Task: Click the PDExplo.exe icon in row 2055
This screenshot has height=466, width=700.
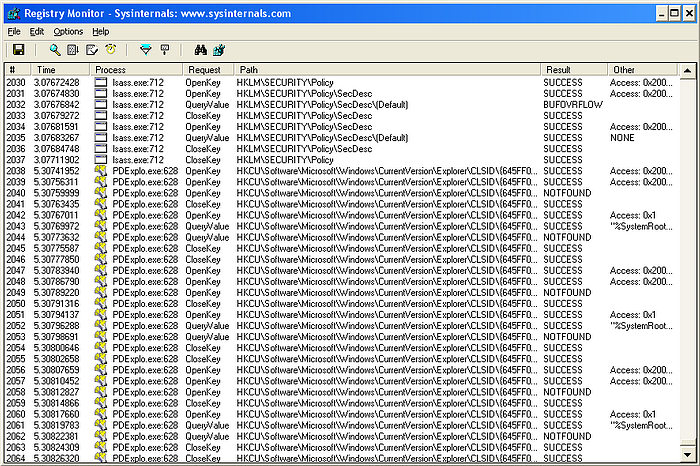Action: click(x=101, y=358)
